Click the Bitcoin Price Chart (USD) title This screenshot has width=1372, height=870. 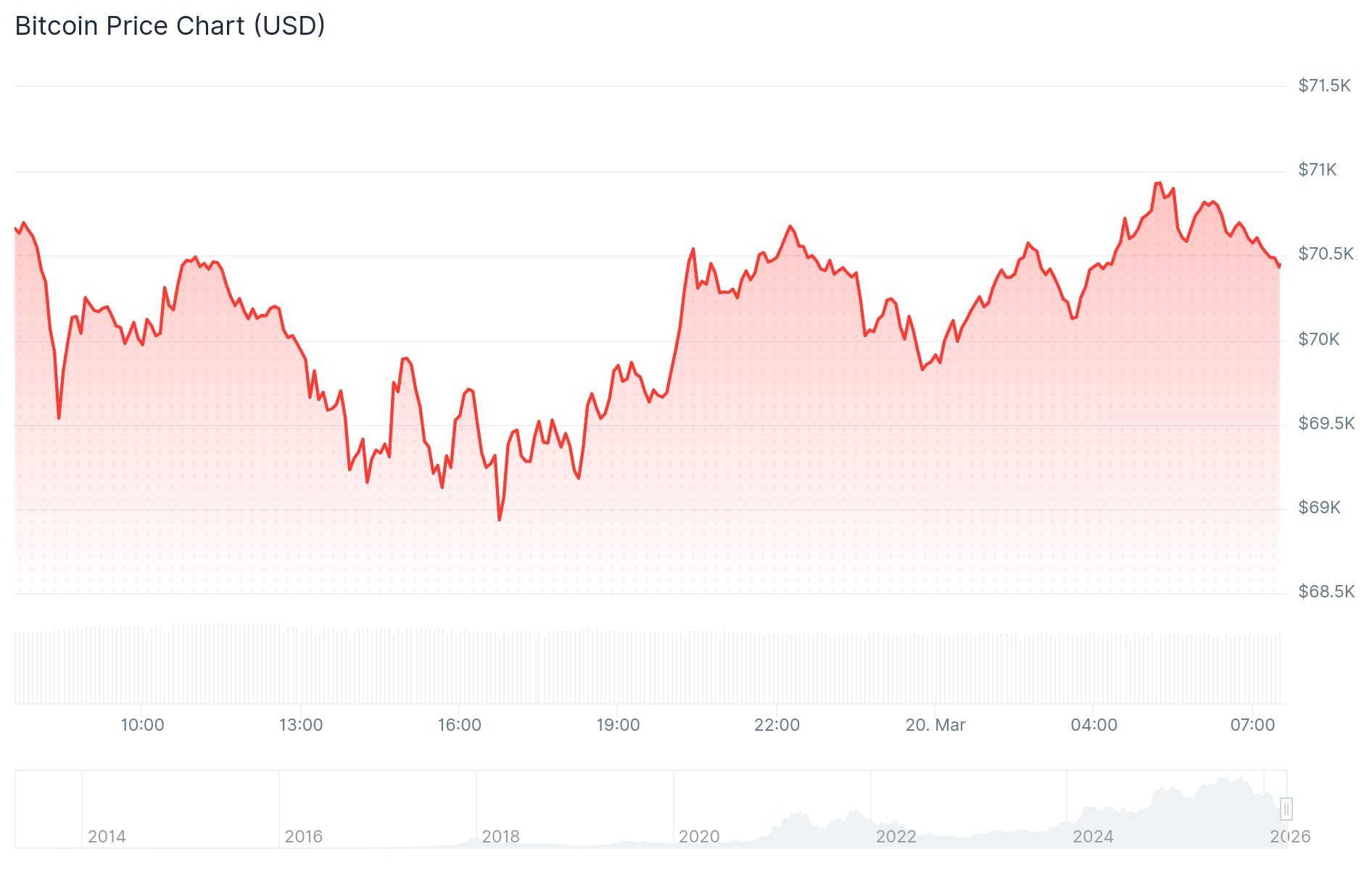click(170, 26)
